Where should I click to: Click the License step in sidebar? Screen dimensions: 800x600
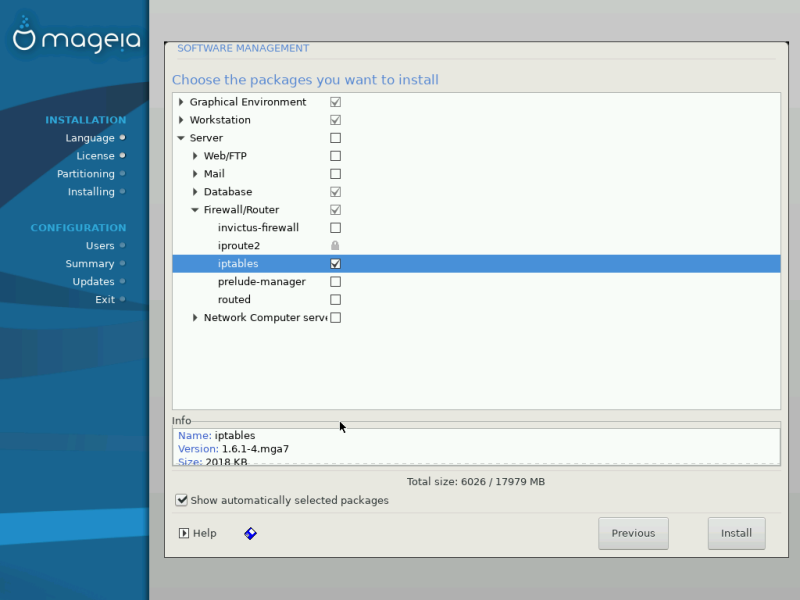[95, 156]
